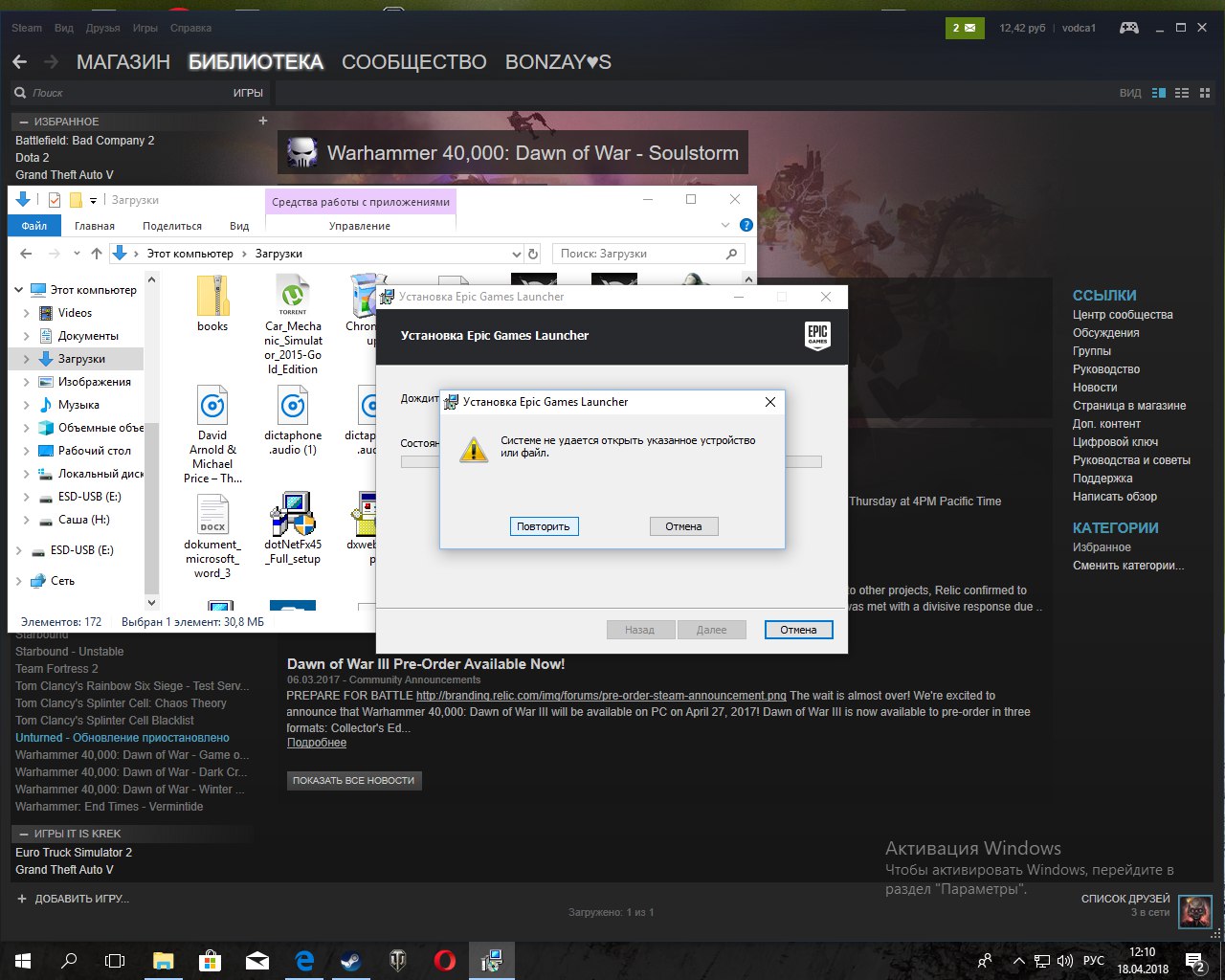This screenshot has width=1225, height=980.
Task: Close the Epic Games Launcher error dialog
Action: point(769,402)
